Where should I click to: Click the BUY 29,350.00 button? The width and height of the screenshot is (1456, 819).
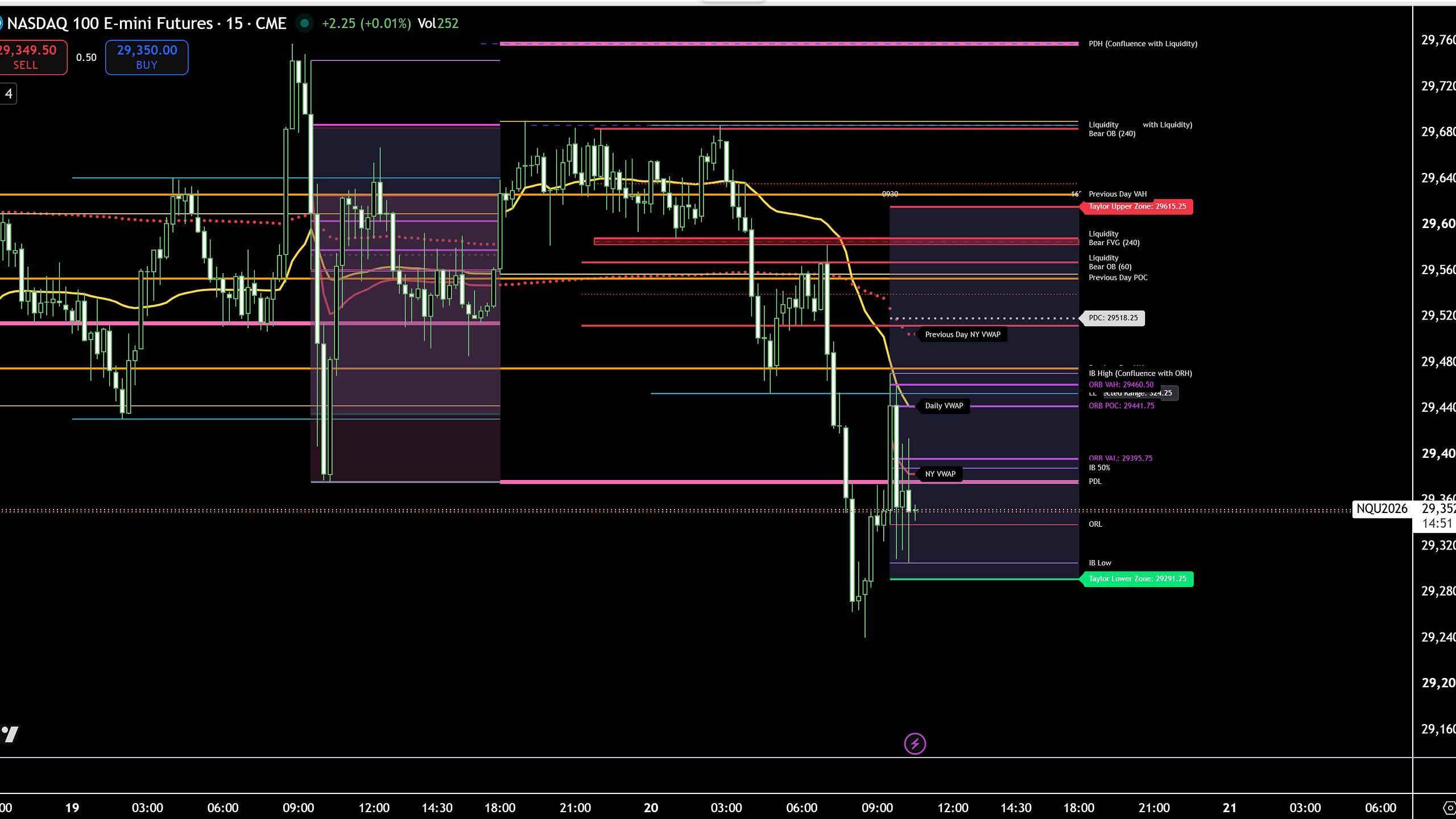click(x=147, y=57)
